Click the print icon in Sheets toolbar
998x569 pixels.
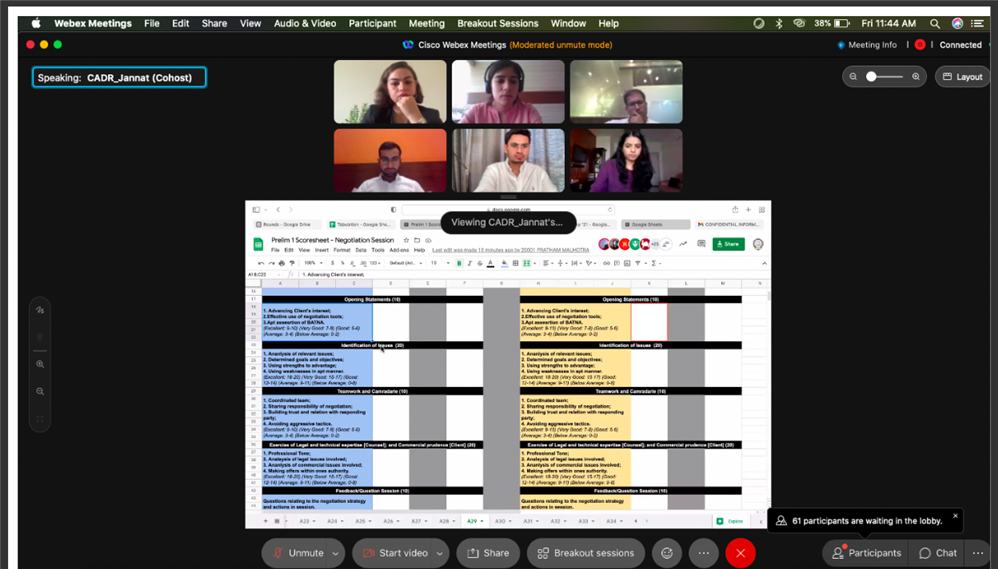(281, 263)
